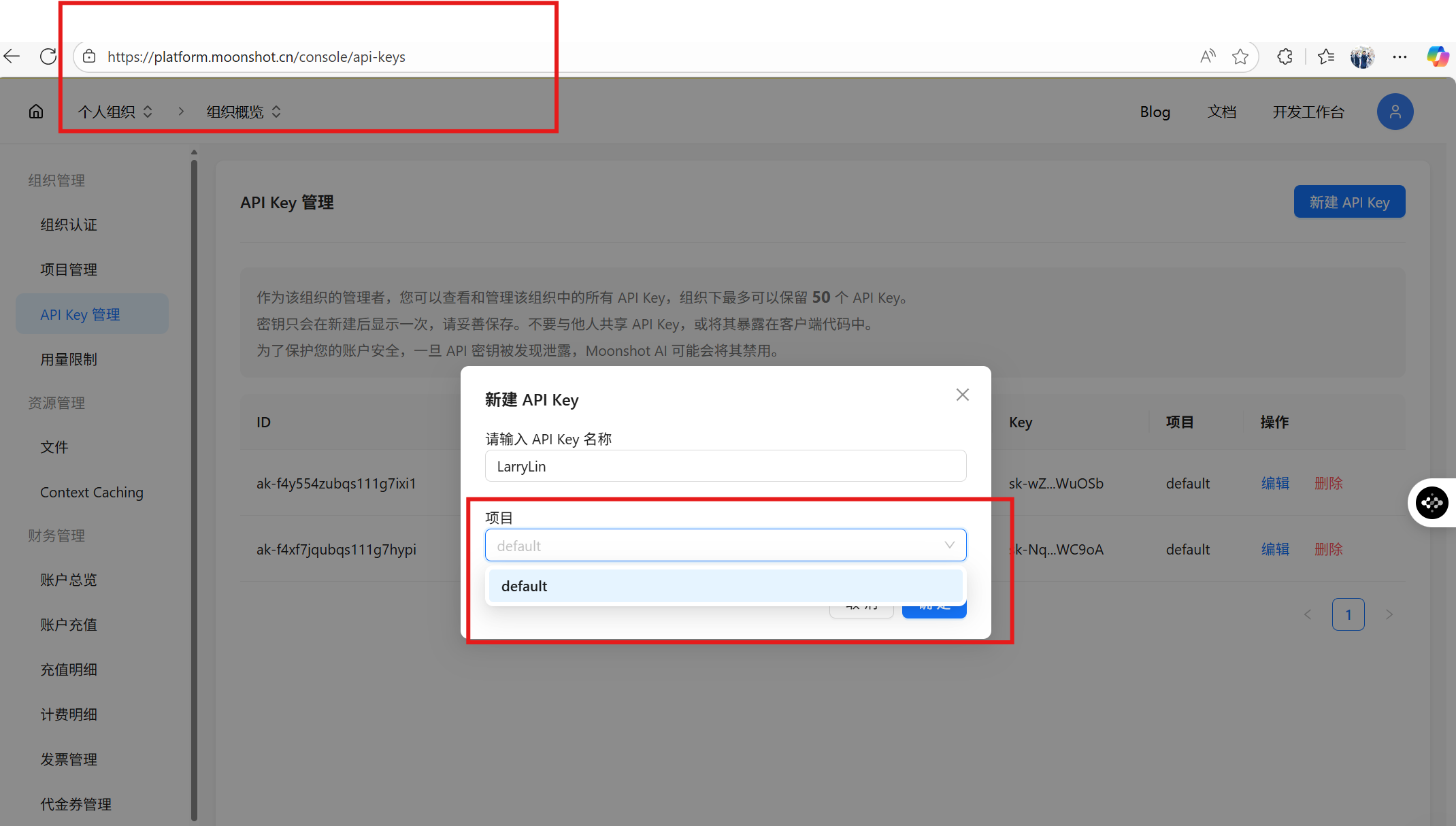Open 计费明细 in the sidebar

[69, 714]
